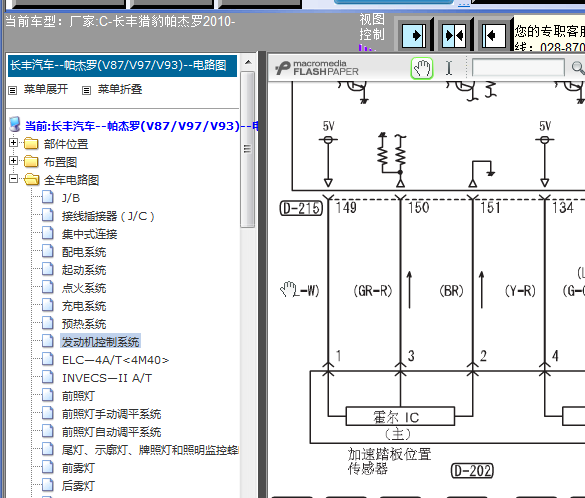Click the 菜单折叠 collapse-menu button
The width and height of the screenshot is (585, 498).
pos(120,89)
